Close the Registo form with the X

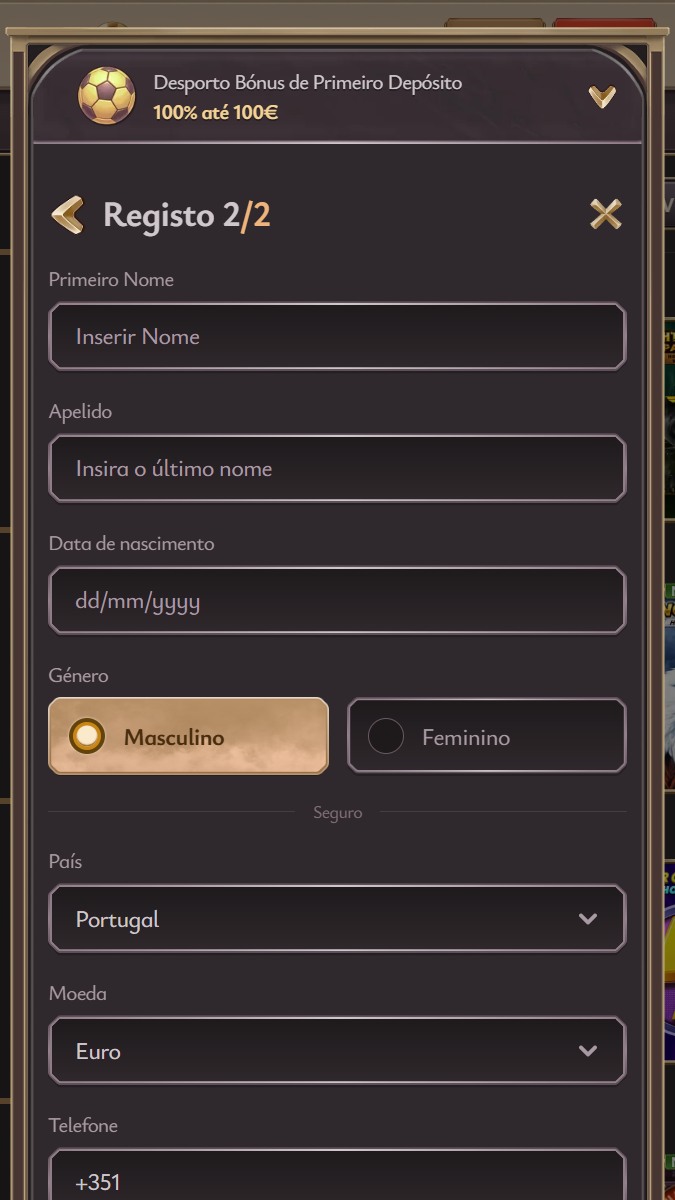coord(605,214)
